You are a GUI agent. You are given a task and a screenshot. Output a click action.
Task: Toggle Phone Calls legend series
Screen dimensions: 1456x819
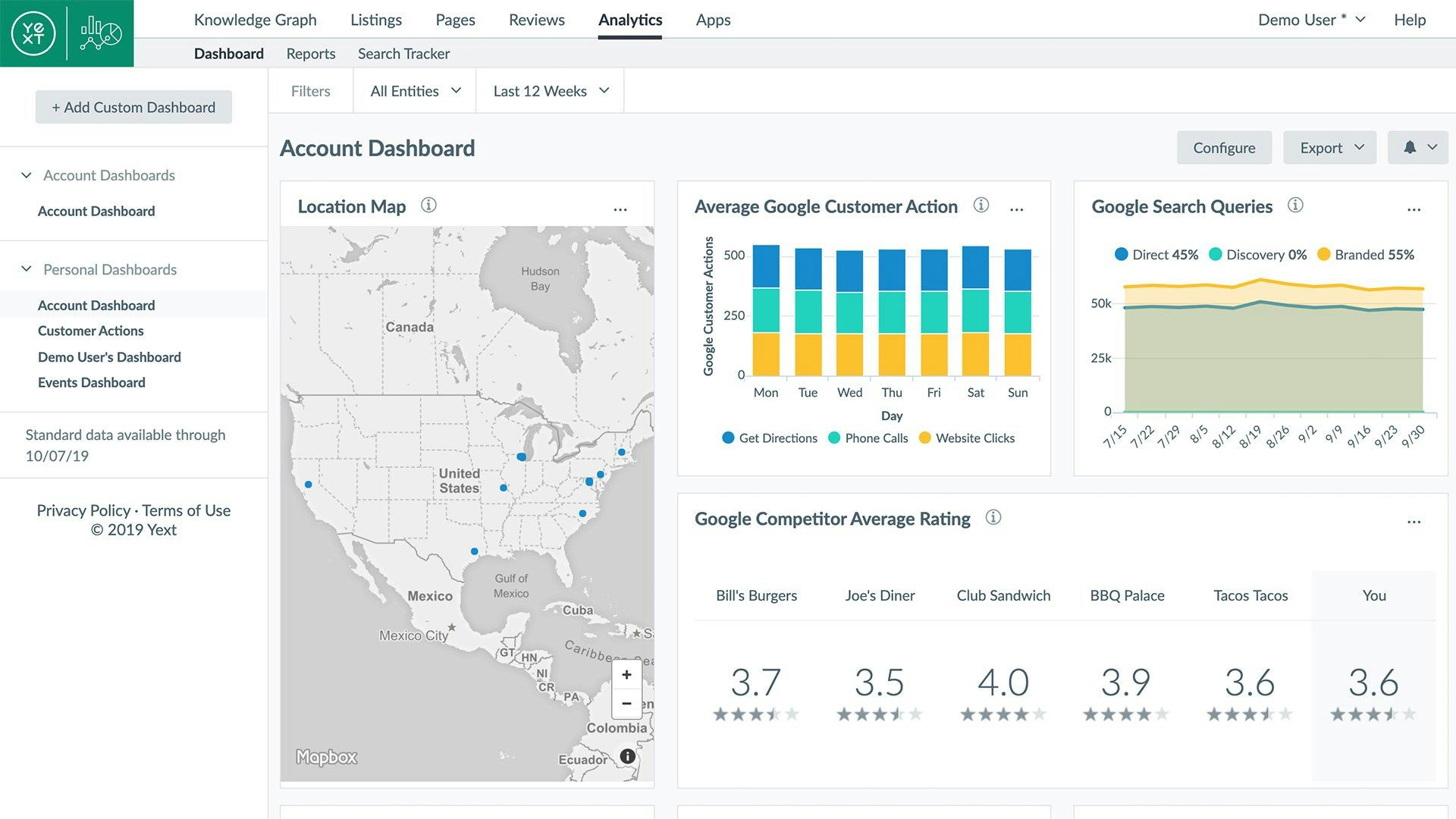click(868, 438)
